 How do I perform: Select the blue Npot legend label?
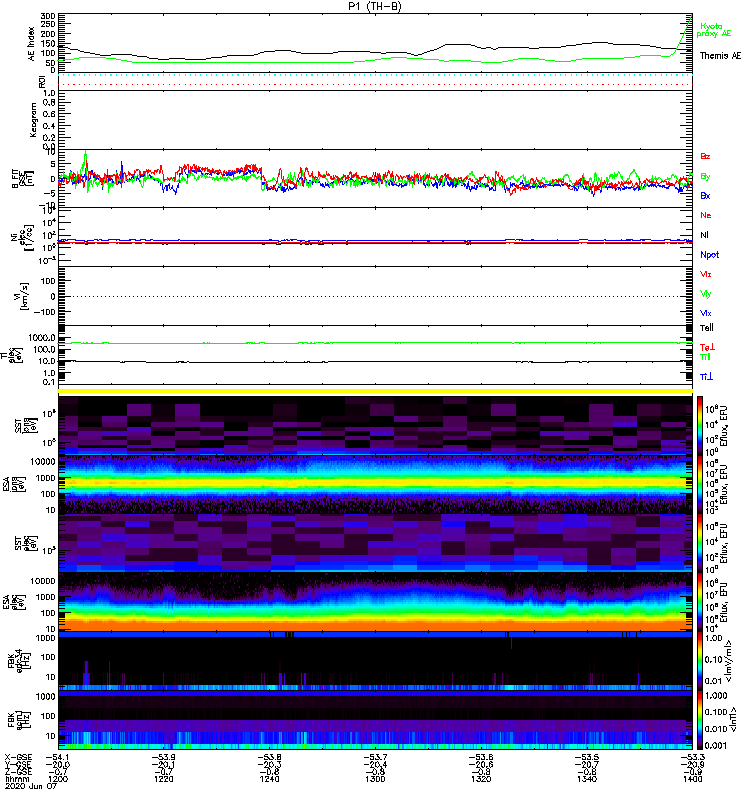(x=710, y=255)
